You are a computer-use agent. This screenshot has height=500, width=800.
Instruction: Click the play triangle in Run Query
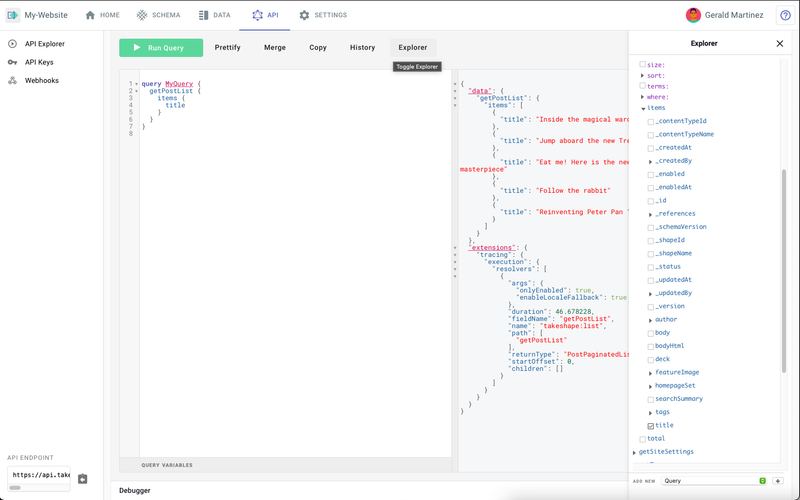point(137,47)
